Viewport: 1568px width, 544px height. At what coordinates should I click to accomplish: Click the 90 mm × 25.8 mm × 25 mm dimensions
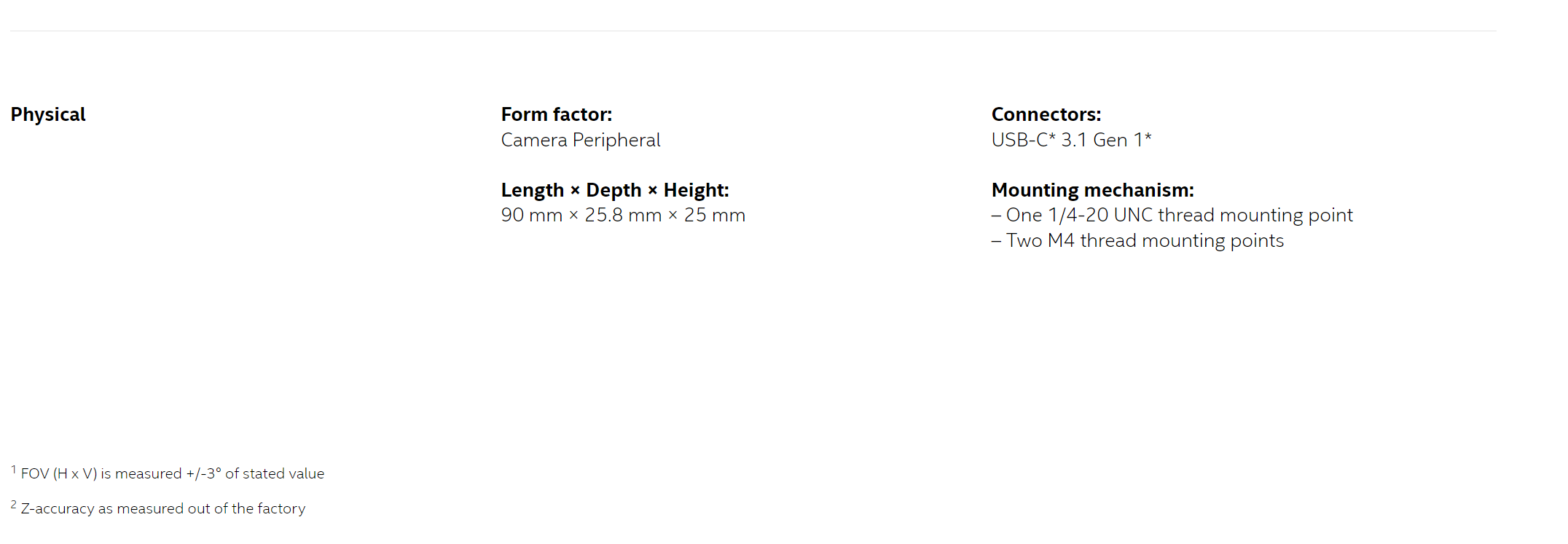[623, 216]
